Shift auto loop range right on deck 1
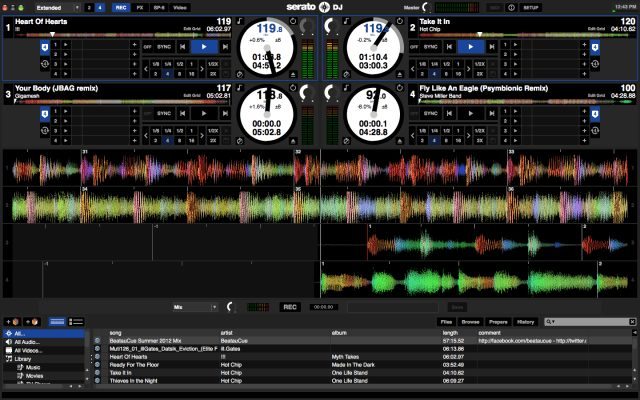640x400 pixels. click(x=202, y=69)
